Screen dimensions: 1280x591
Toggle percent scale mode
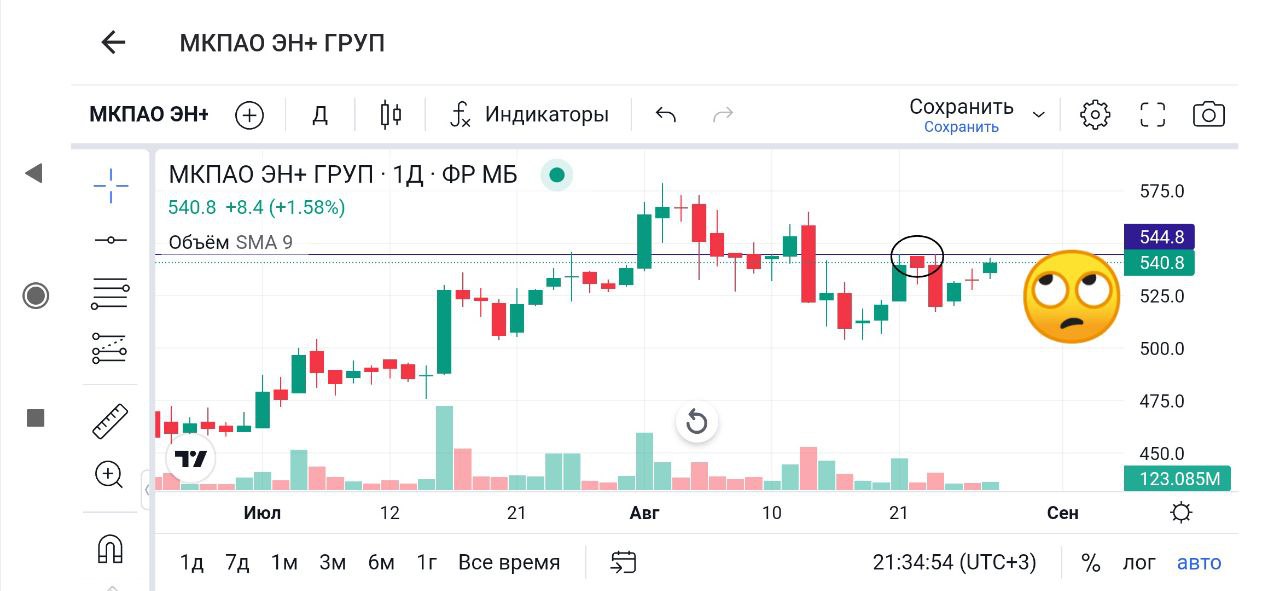click(1090, 563)
